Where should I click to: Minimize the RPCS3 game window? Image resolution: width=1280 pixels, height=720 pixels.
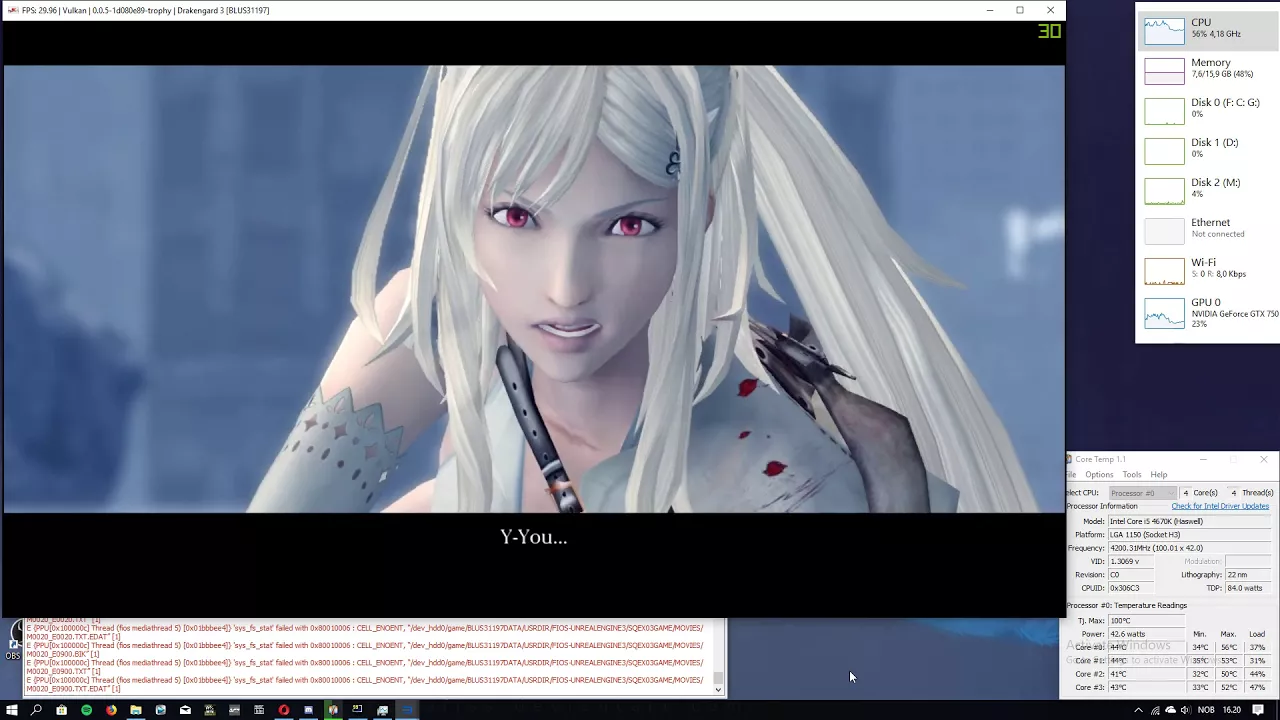click(990, 10)
